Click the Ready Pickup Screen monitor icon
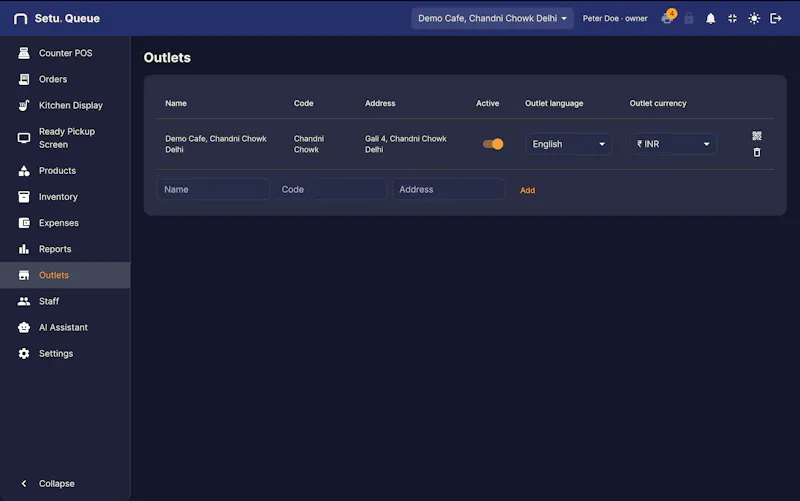Image resolution: width=800 pixels, height=501 pixels. click(24, 138)
